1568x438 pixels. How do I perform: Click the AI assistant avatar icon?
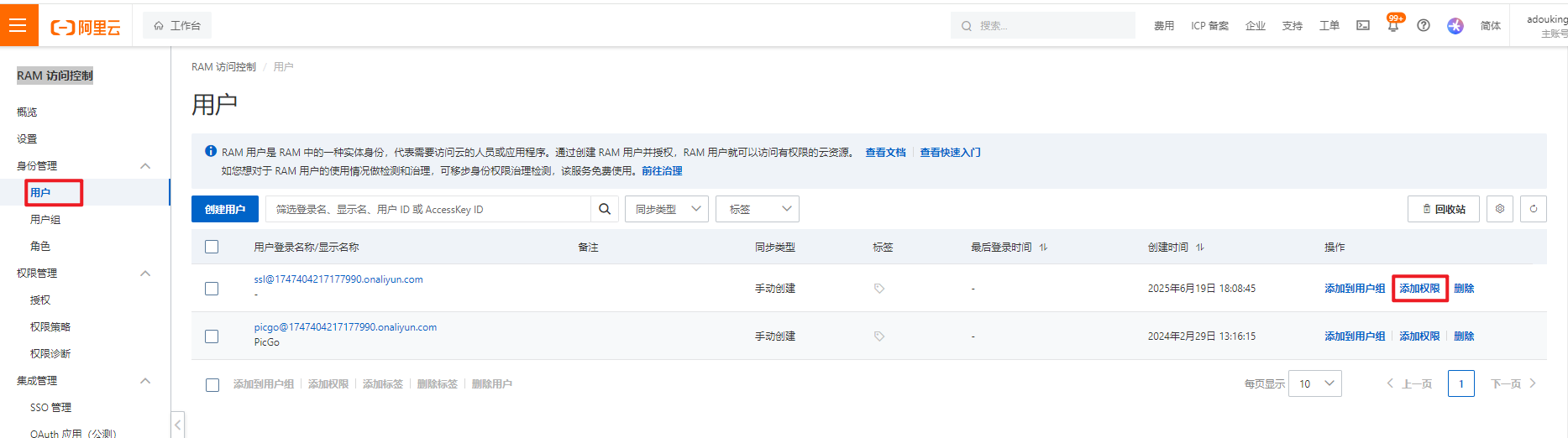click(x=1455, y=26)
